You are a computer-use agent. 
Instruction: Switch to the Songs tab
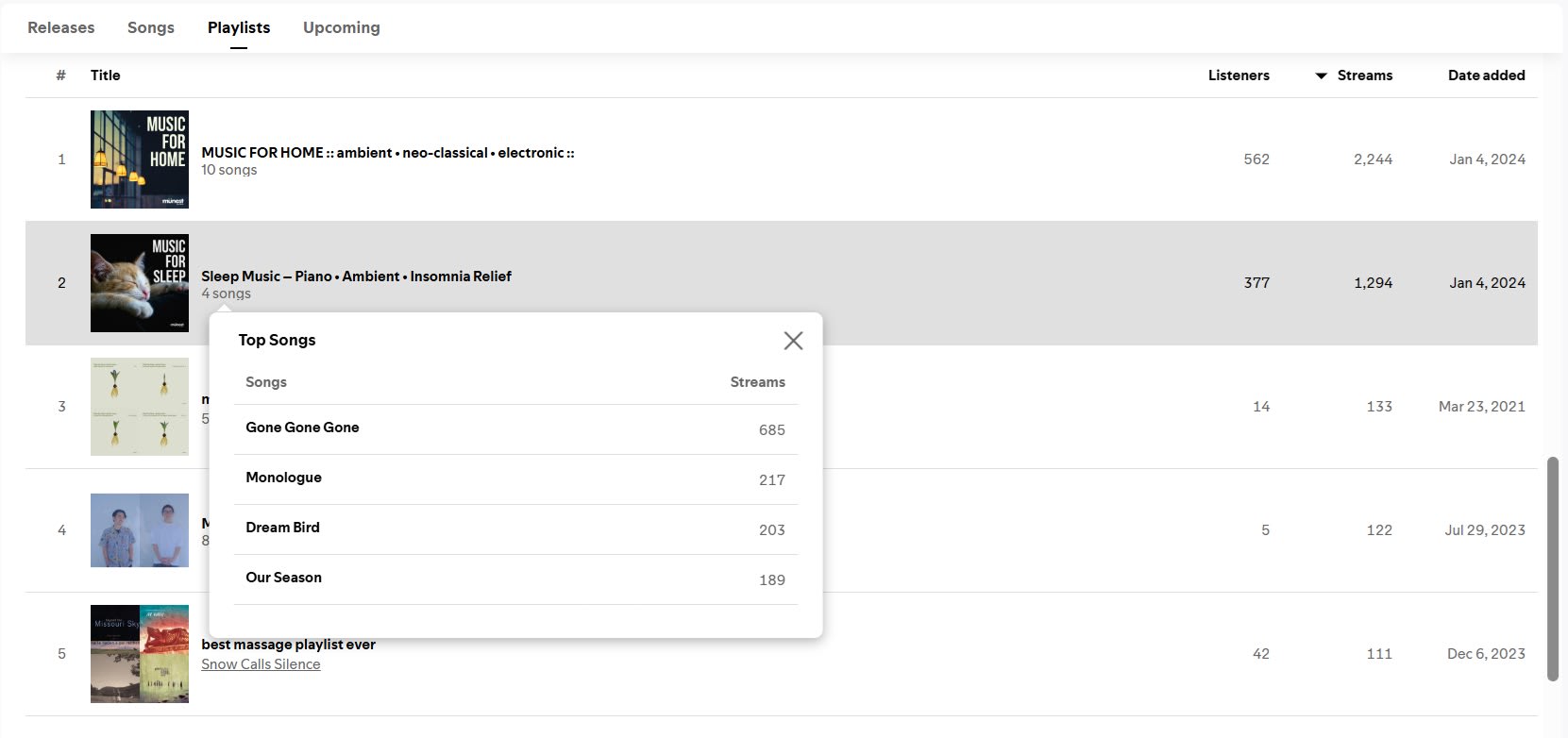(151, 27)
